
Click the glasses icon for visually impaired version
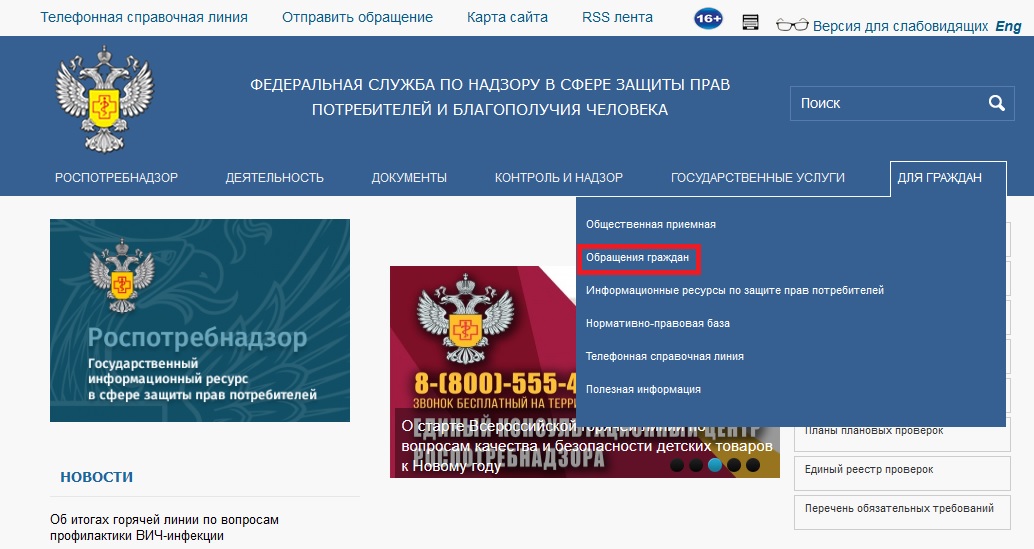792,25
